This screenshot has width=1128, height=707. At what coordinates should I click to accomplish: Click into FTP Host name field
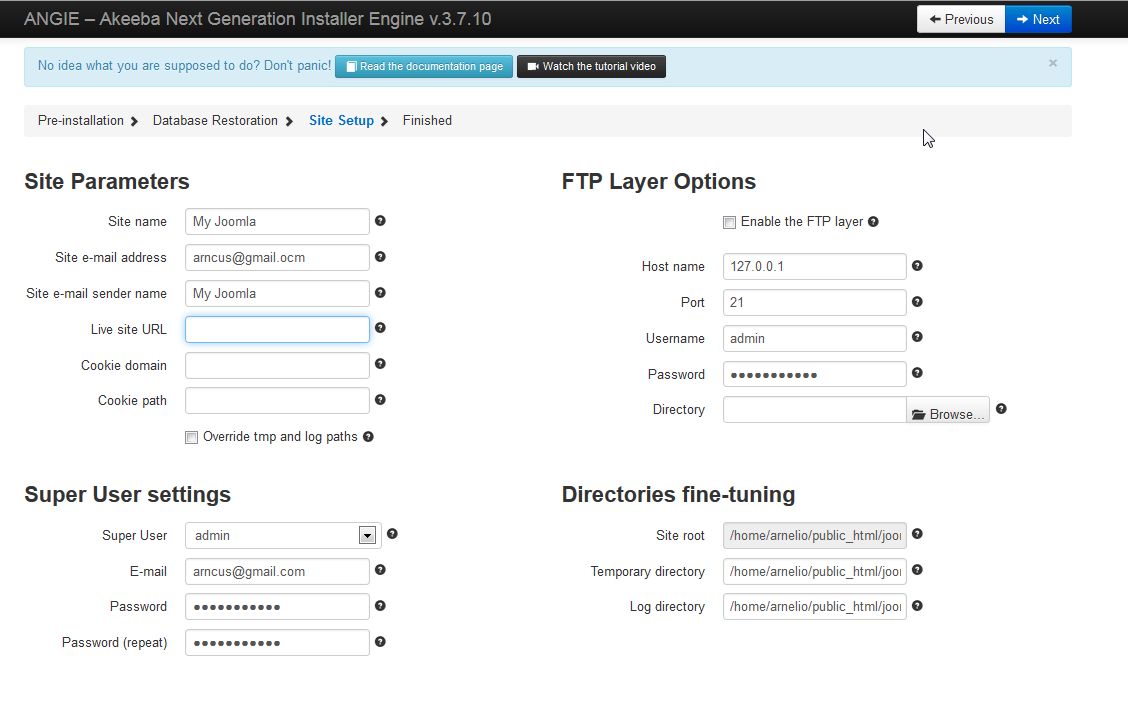point(814,266)
